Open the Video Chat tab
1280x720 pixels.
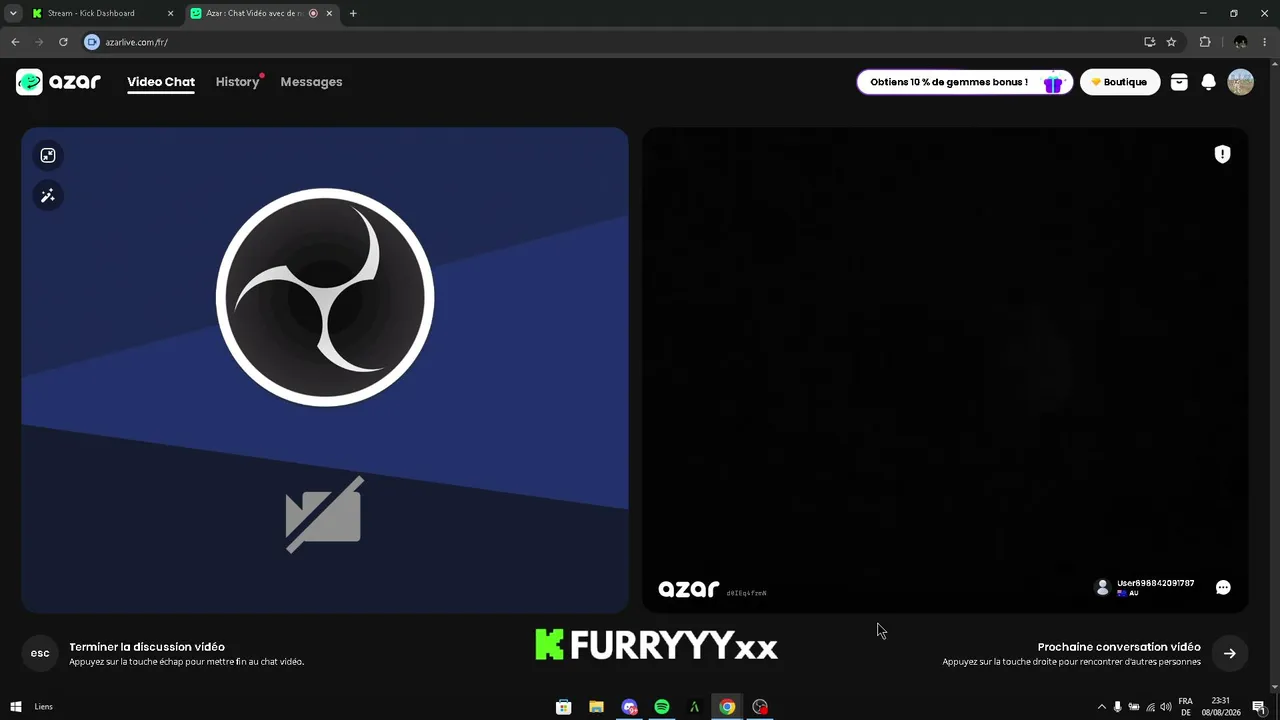pyautogui.click(x=161, y=82)
